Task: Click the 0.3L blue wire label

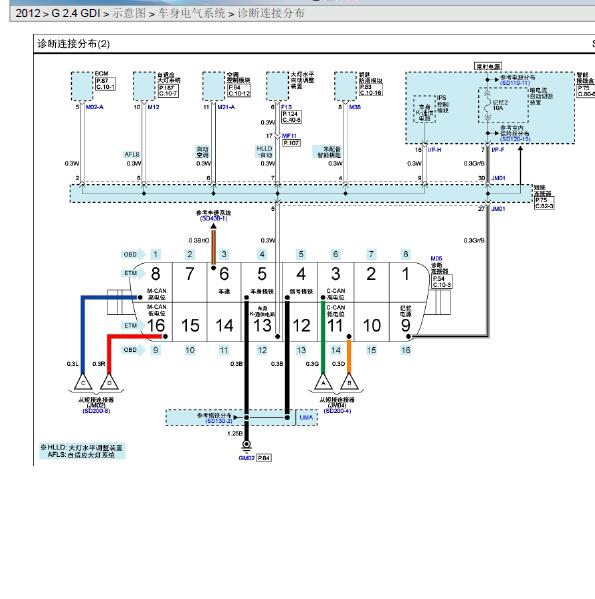Action: click(x=73, y=364)
